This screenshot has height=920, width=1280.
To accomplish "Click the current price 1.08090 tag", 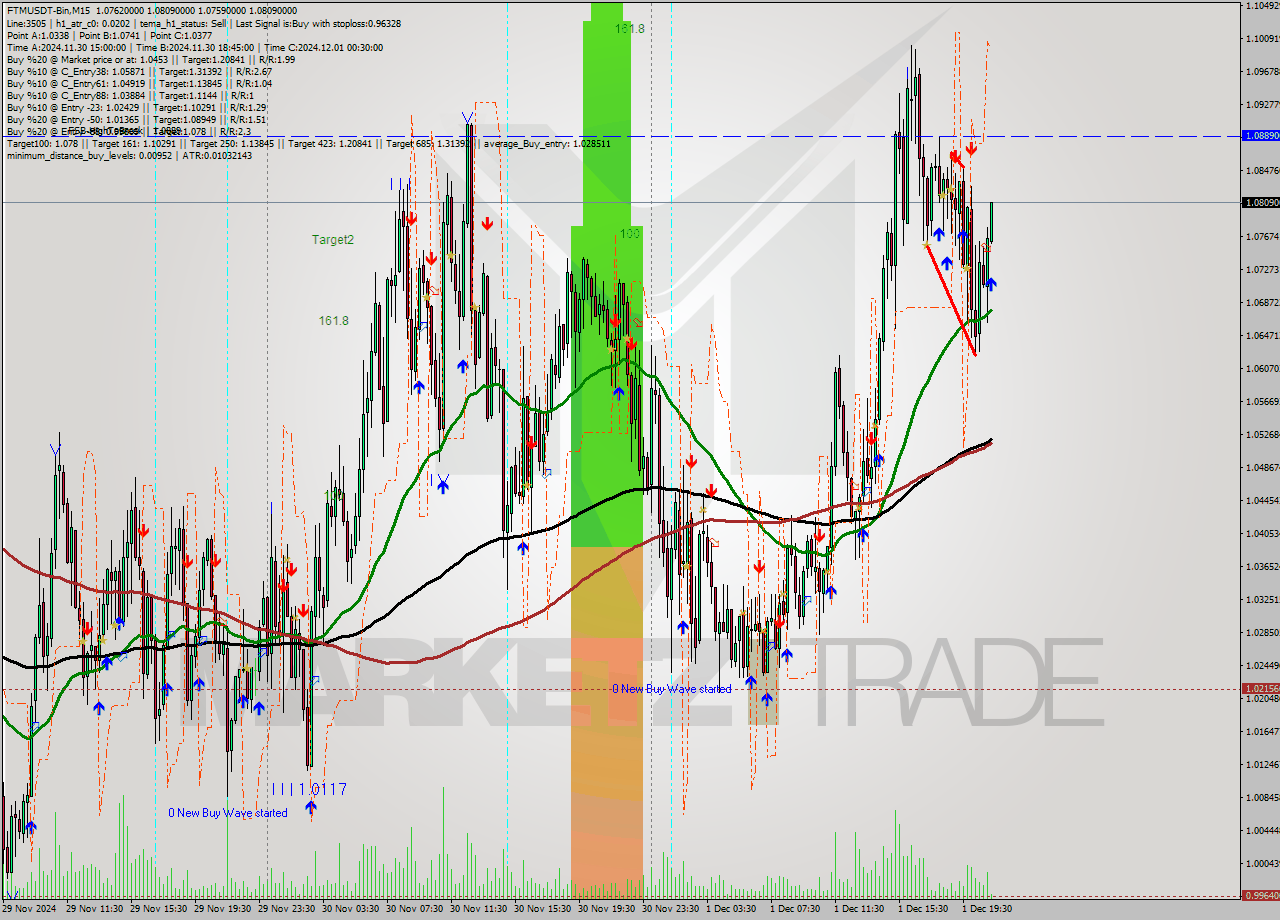I will click(x=1260, y=202).
